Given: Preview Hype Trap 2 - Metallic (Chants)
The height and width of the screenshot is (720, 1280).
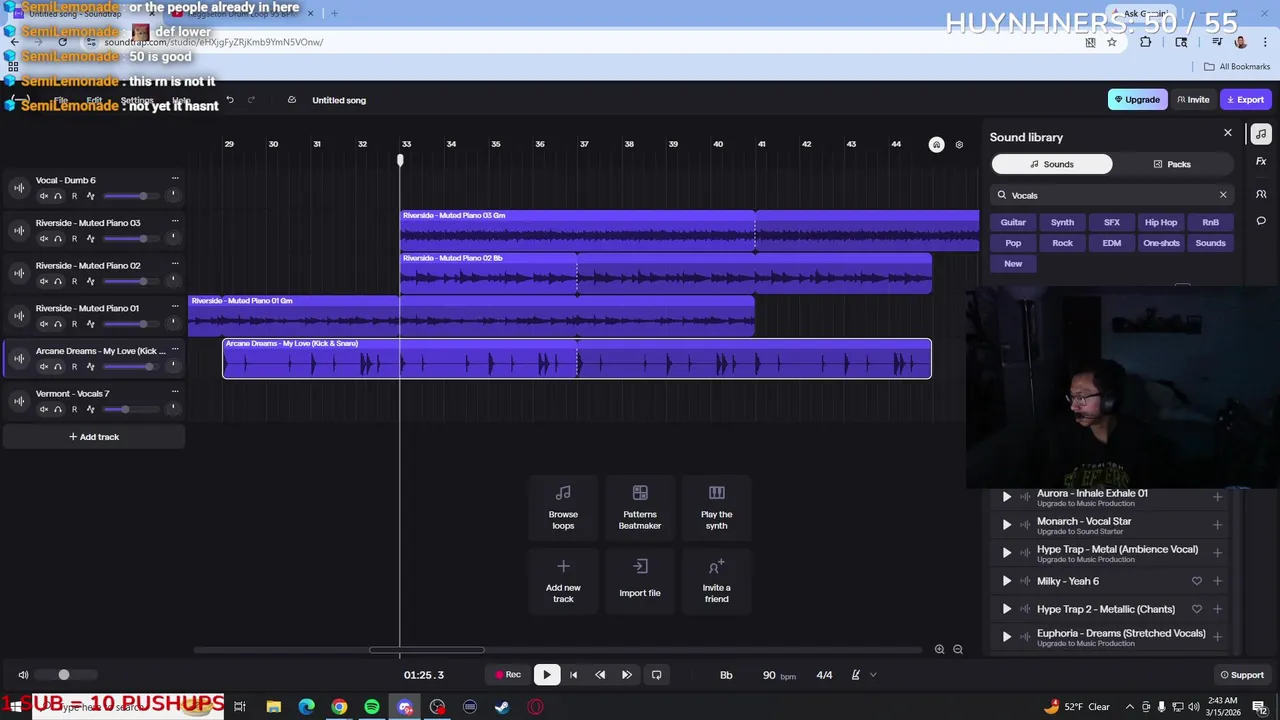Looking at the screenshot, I should coord(1006,609).
